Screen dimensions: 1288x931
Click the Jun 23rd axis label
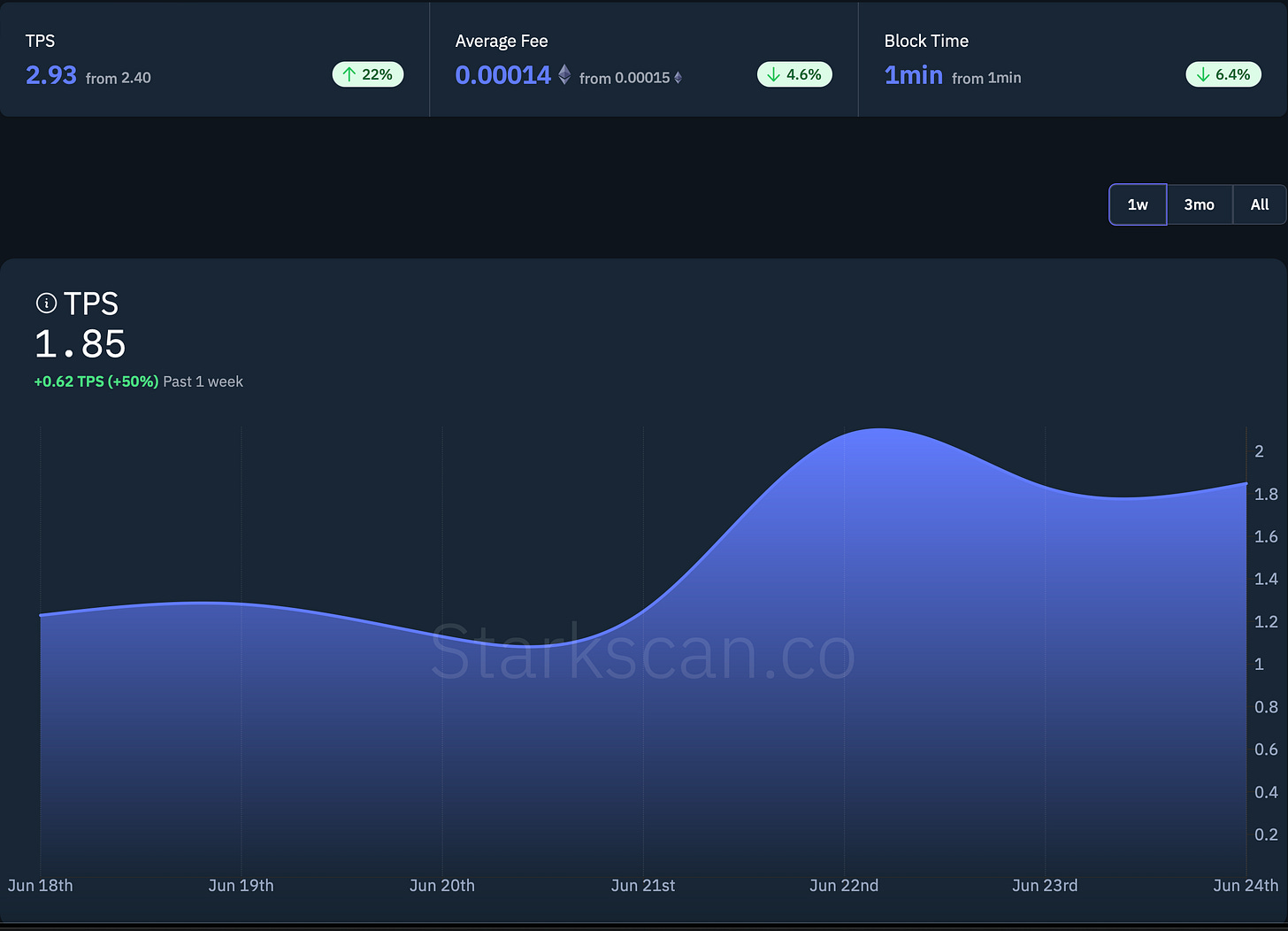(x=1045, y=885)
